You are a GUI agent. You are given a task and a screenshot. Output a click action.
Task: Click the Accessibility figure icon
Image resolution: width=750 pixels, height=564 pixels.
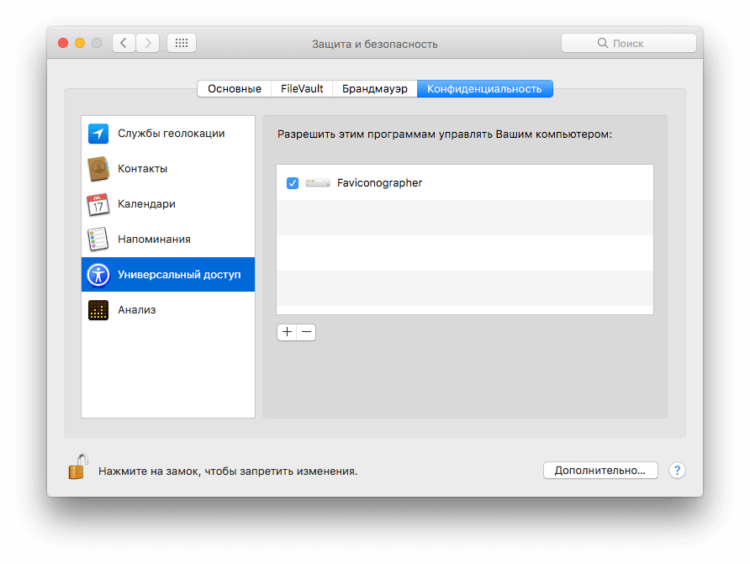98,275
